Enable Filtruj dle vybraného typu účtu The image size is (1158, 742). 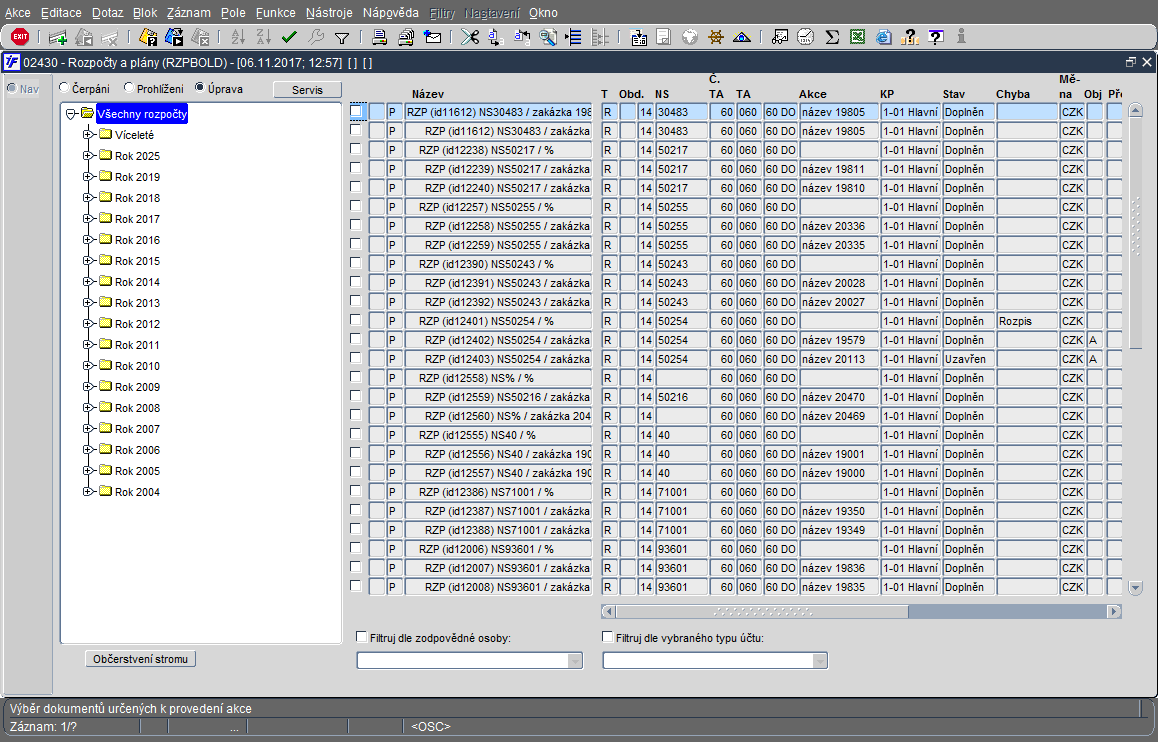(x=607, y=636)
